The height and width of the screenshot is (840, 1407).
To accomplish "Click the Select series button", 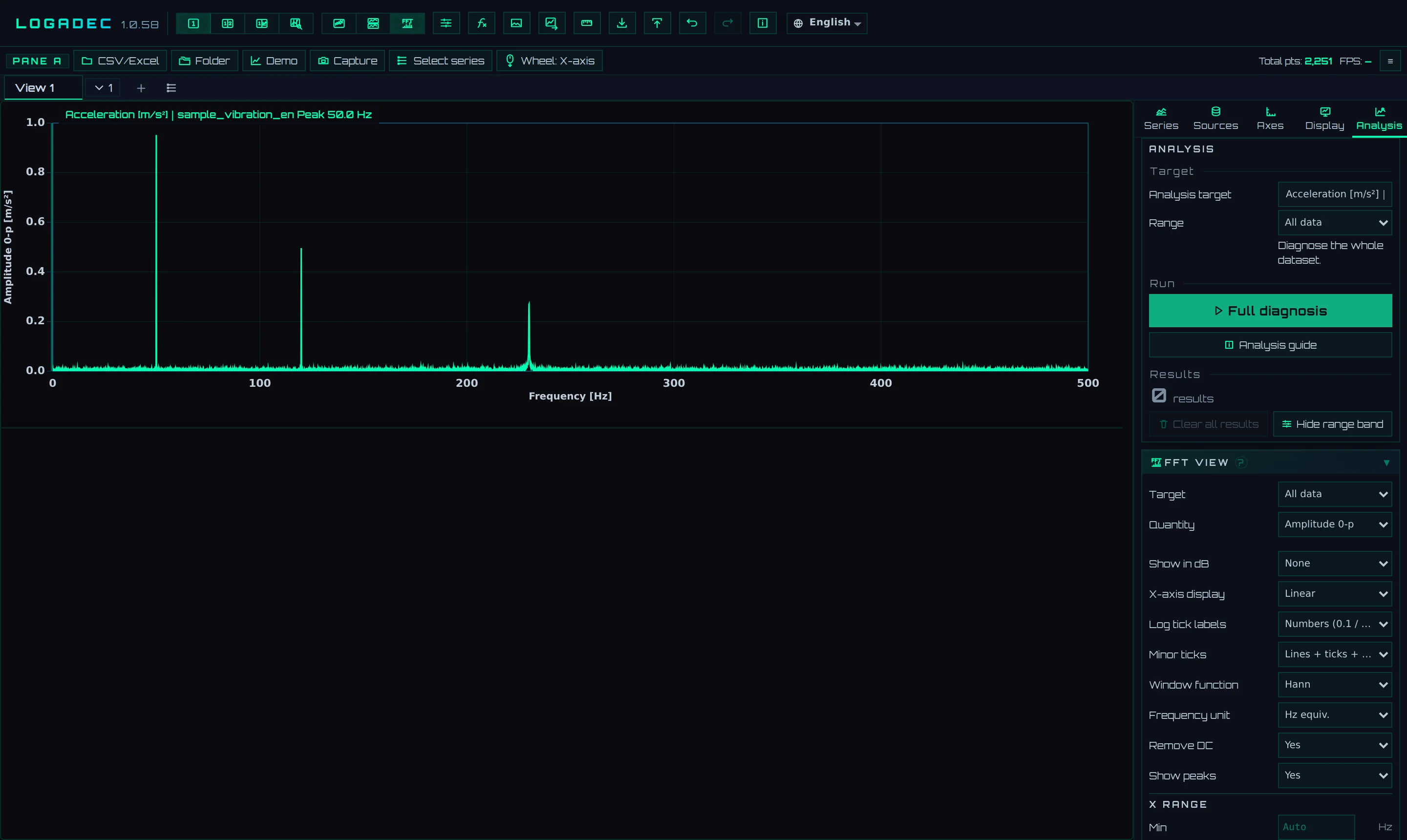I will coord(441,61).
